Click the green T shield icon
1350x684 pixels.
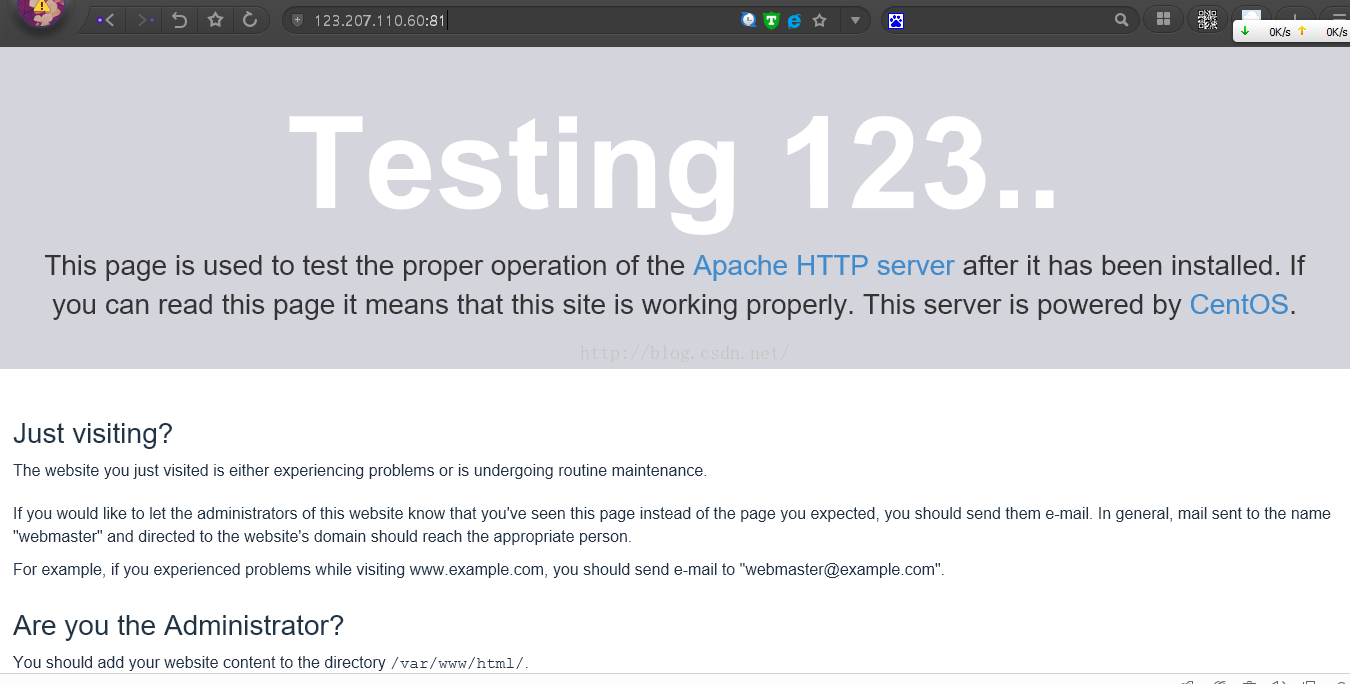click(x=771, y=20)
